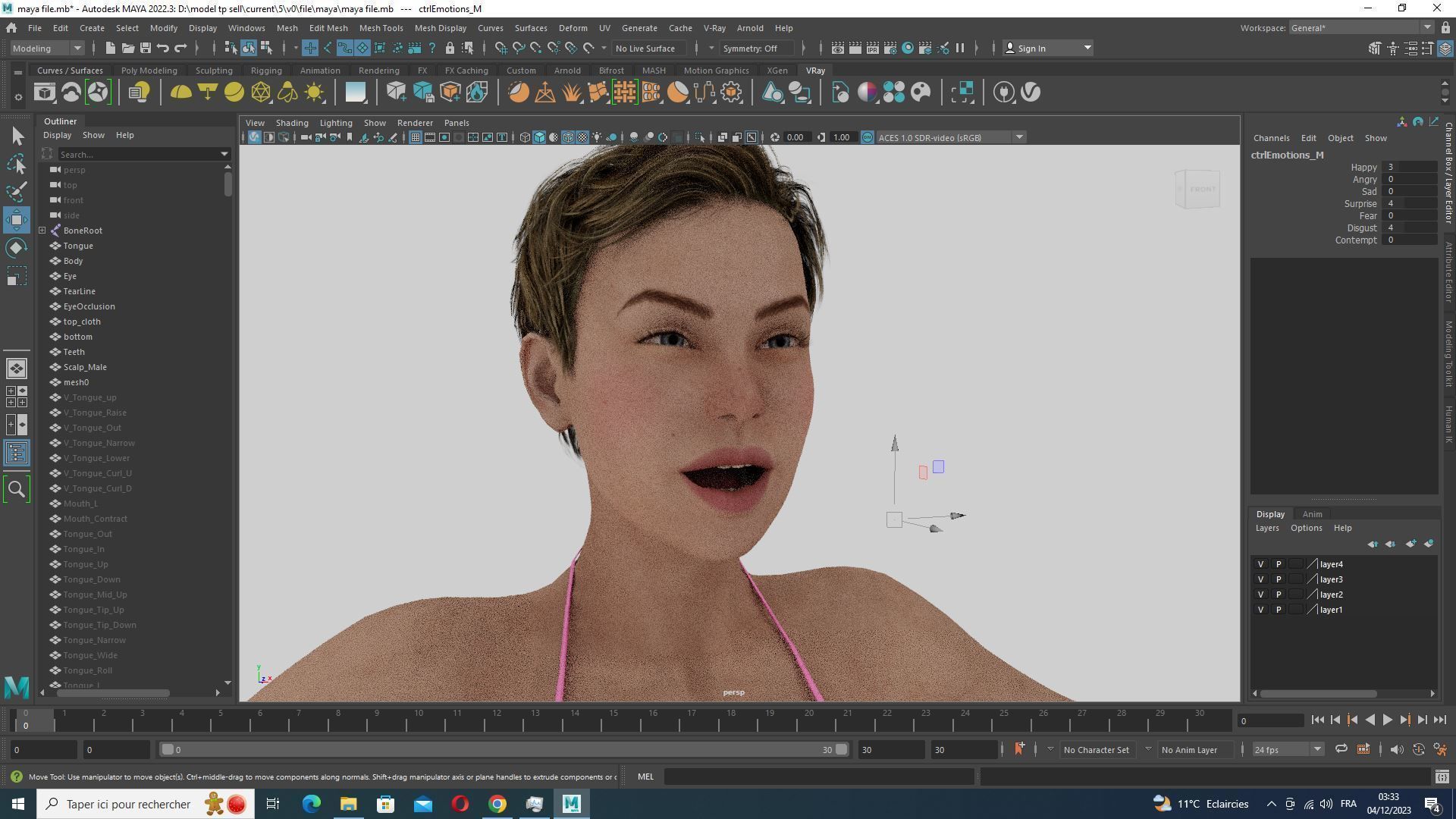
Task: Toggle visibility V of layer4
Action: [1260, 564]
